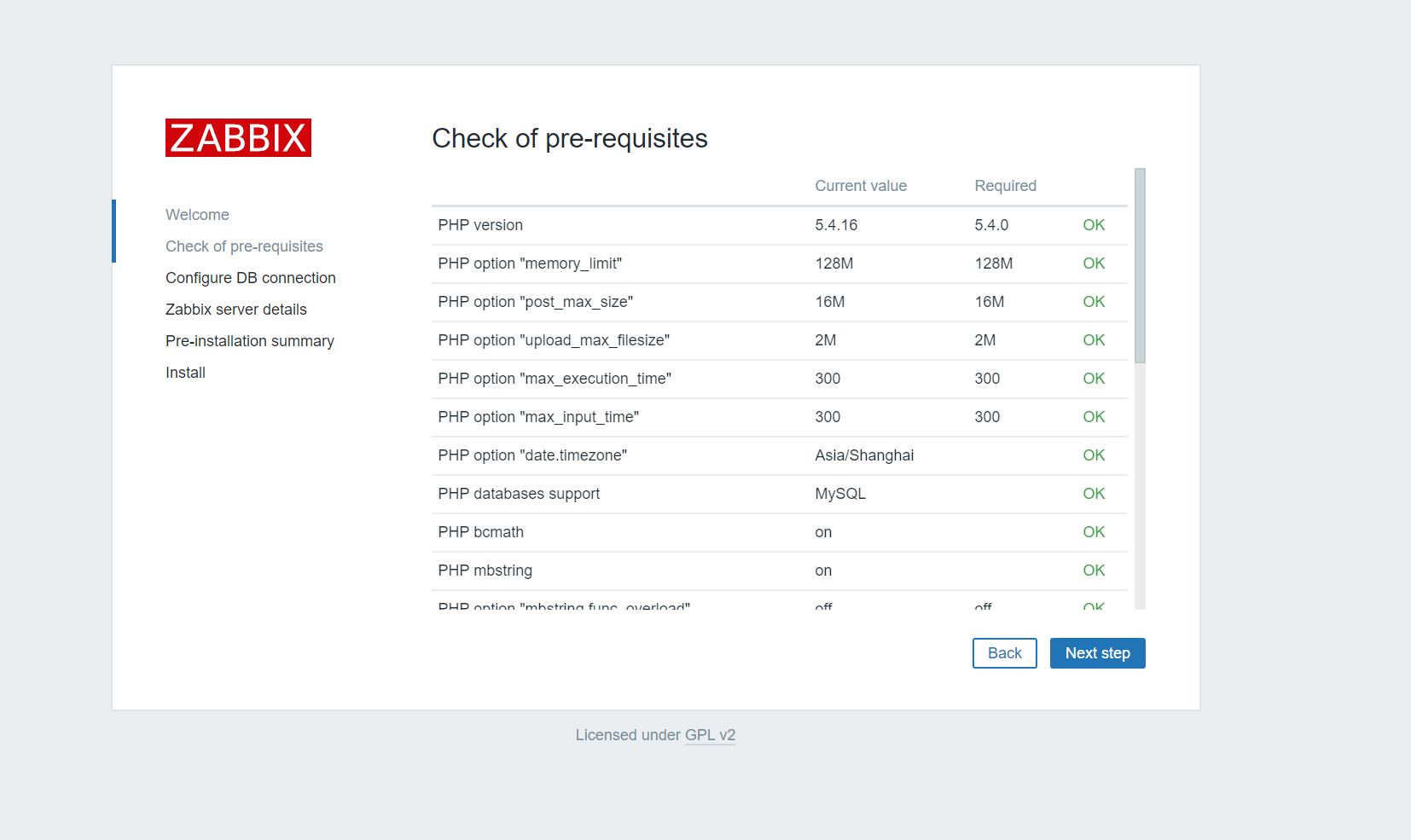This screenshot has width=1411, height=840.
Task: Click the Current value column header
Action: tap(861, 186)
